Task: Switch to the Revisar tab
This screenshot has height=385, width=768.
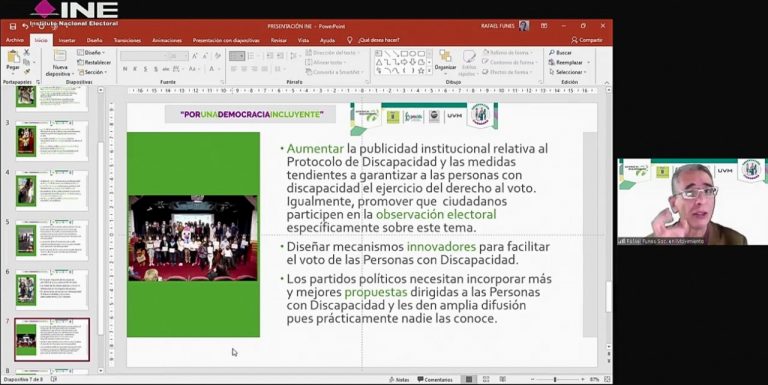Action: click(279, 40)
